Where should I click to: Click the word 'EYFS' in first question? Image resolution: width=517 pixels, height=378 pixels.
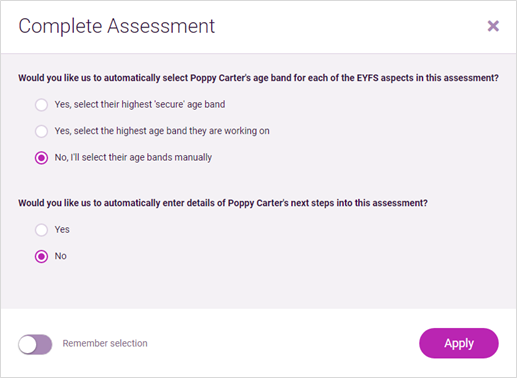coord(367,78)
